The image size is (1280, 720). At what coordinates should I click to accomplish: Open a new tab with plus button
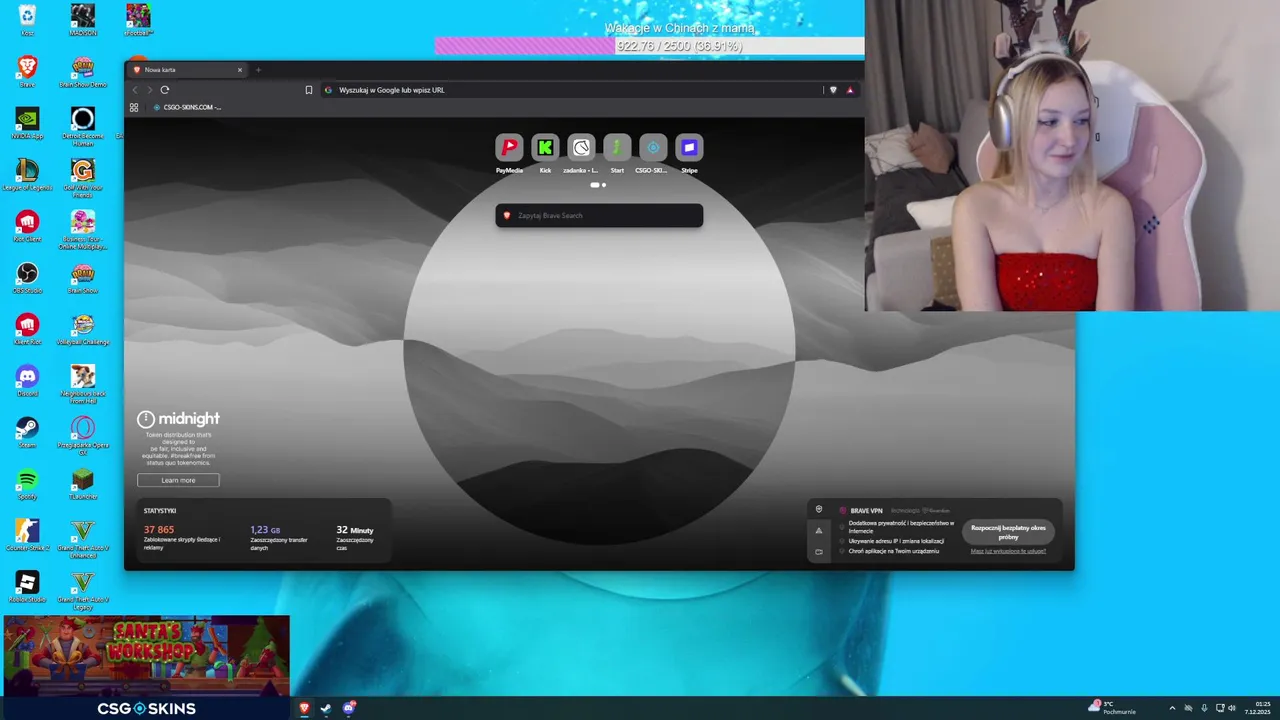258,70
